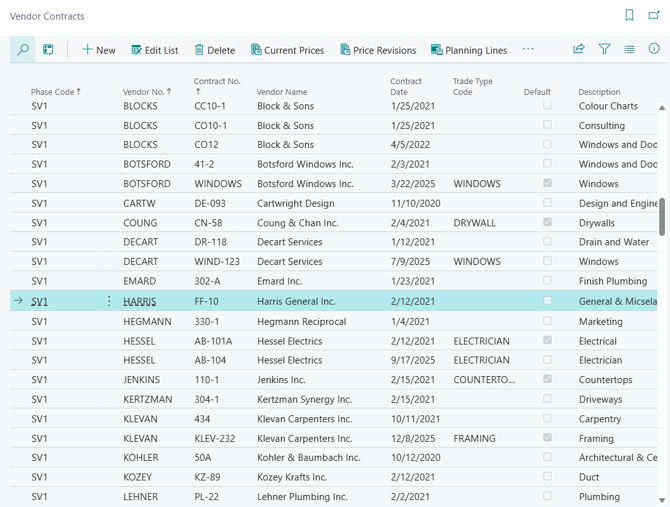Delete the selected contract
The height and width of the screenshot is (507, 670).
(x=215, y=50)
